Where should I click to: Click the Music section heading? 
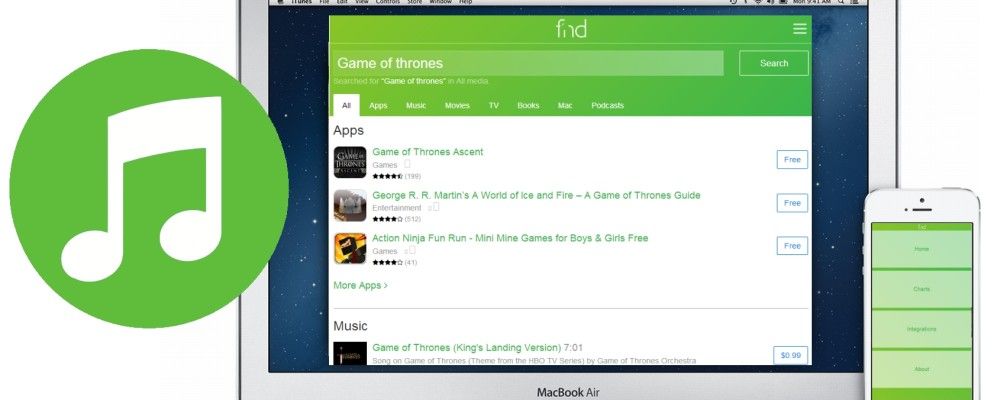[350, 326]
